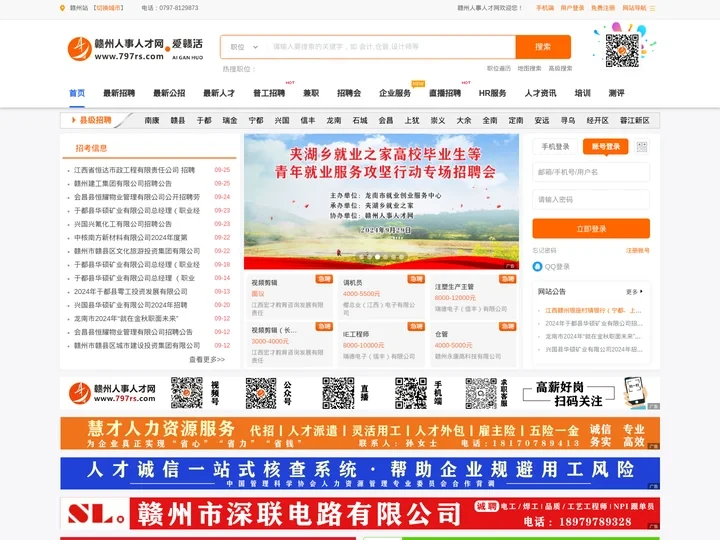Click the 用户登录 link in header

[x=572, y=8]
